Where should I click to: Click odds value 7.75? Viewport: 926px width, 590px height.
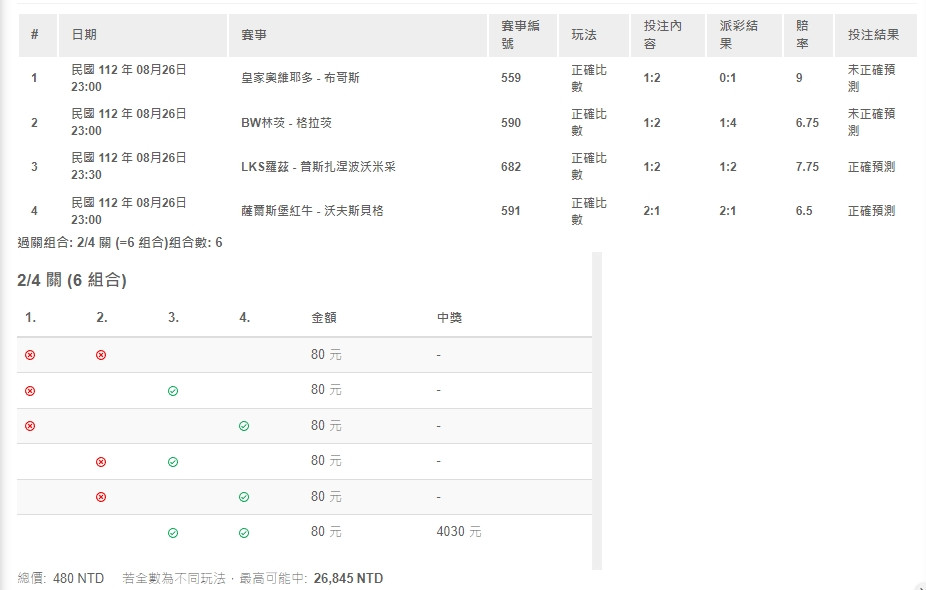[807, 167]
